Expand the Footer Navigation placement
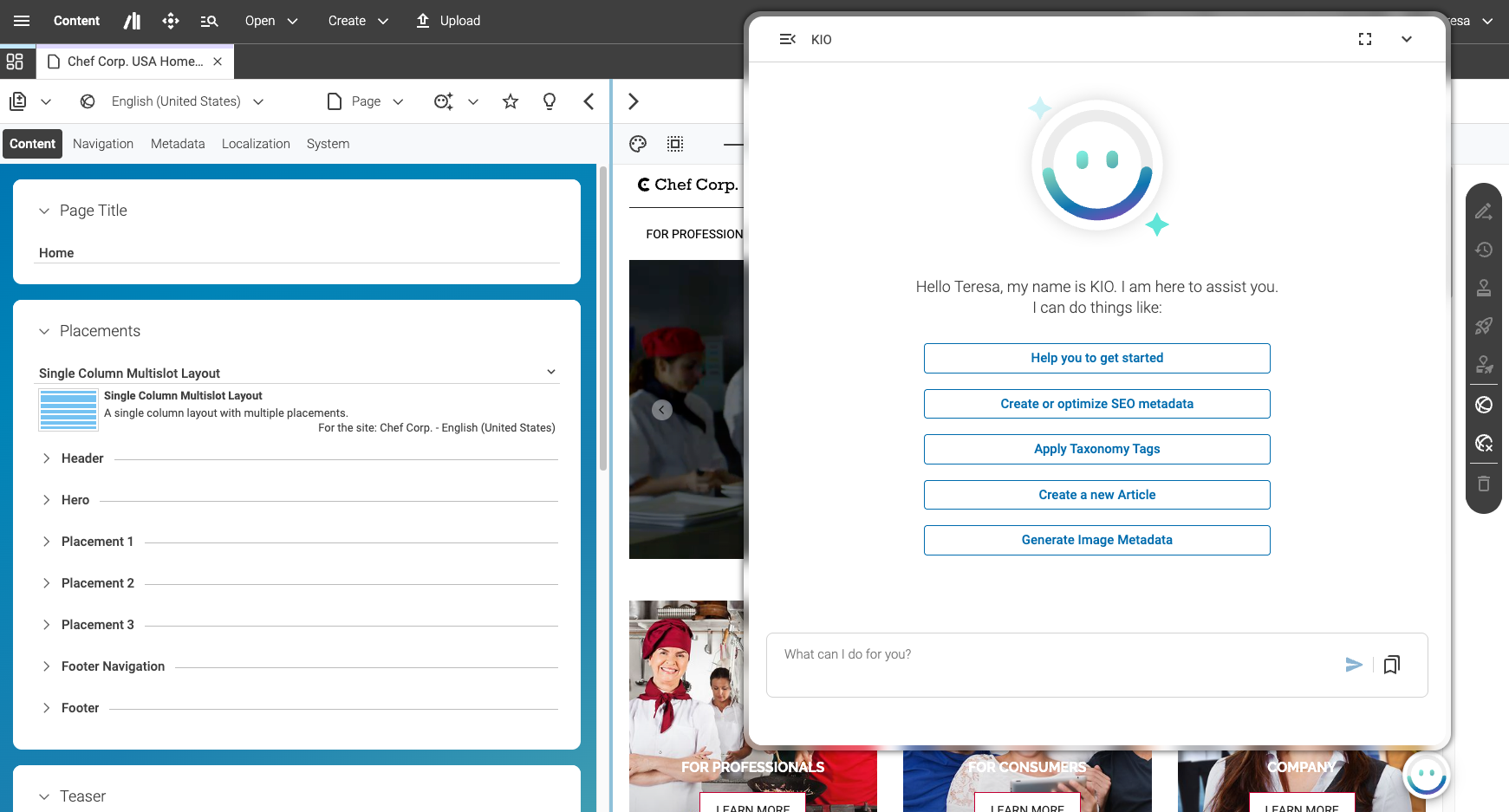The height and width of the screenshot is (812, 1509). pos(47,666)
